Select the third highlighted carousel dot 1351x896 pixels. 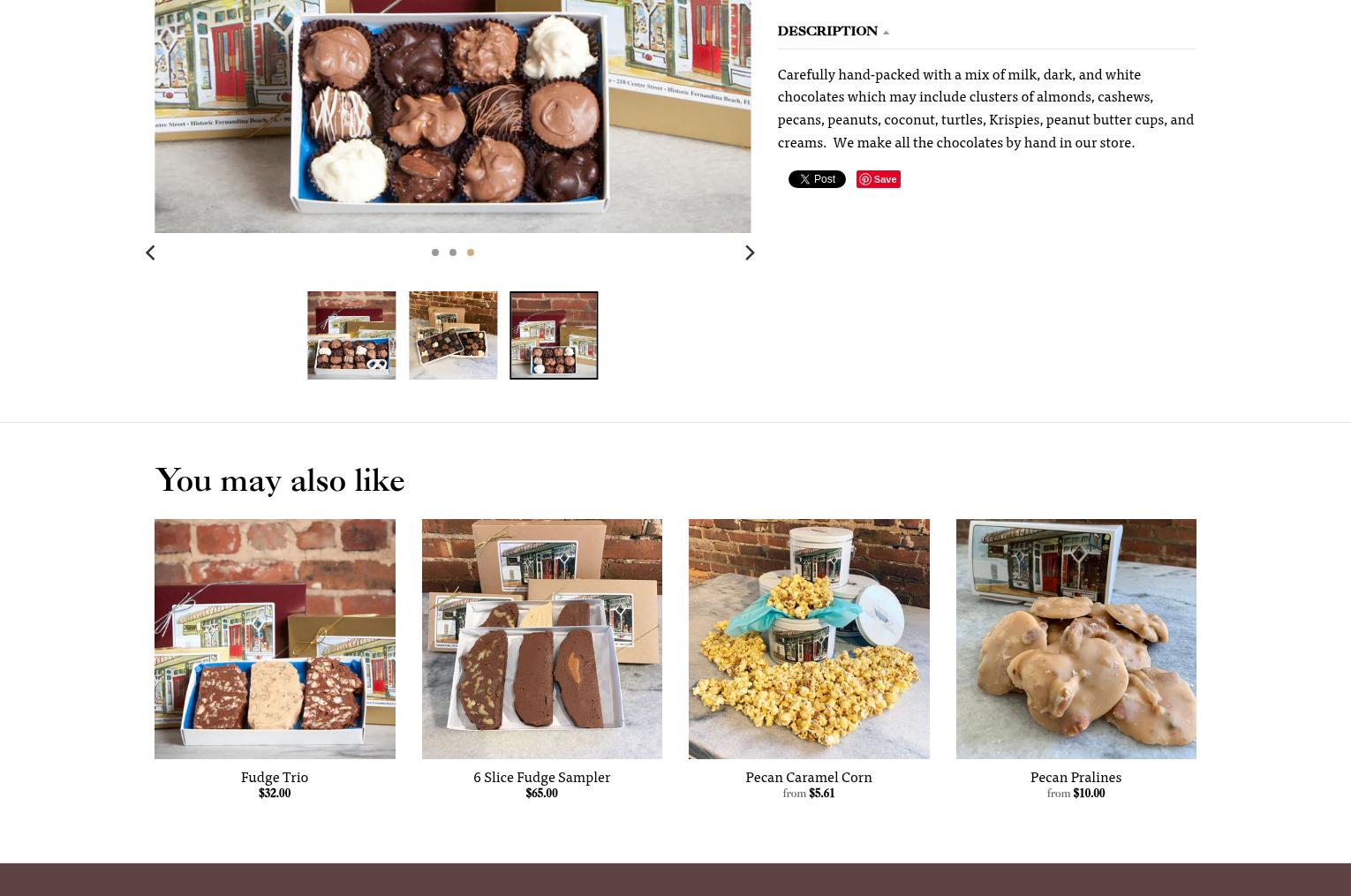[470, 252]
